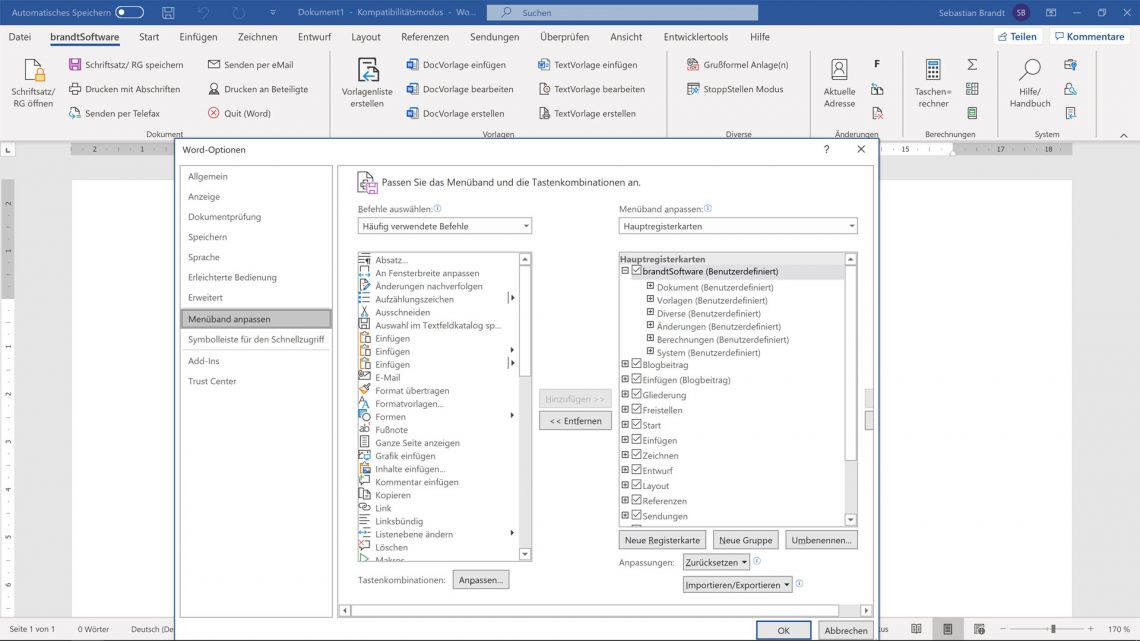The height and width of the screenshot is (641, 1140).
Task: Click the sum sigma icon in Berechnungen
Action: pos(972,65)
